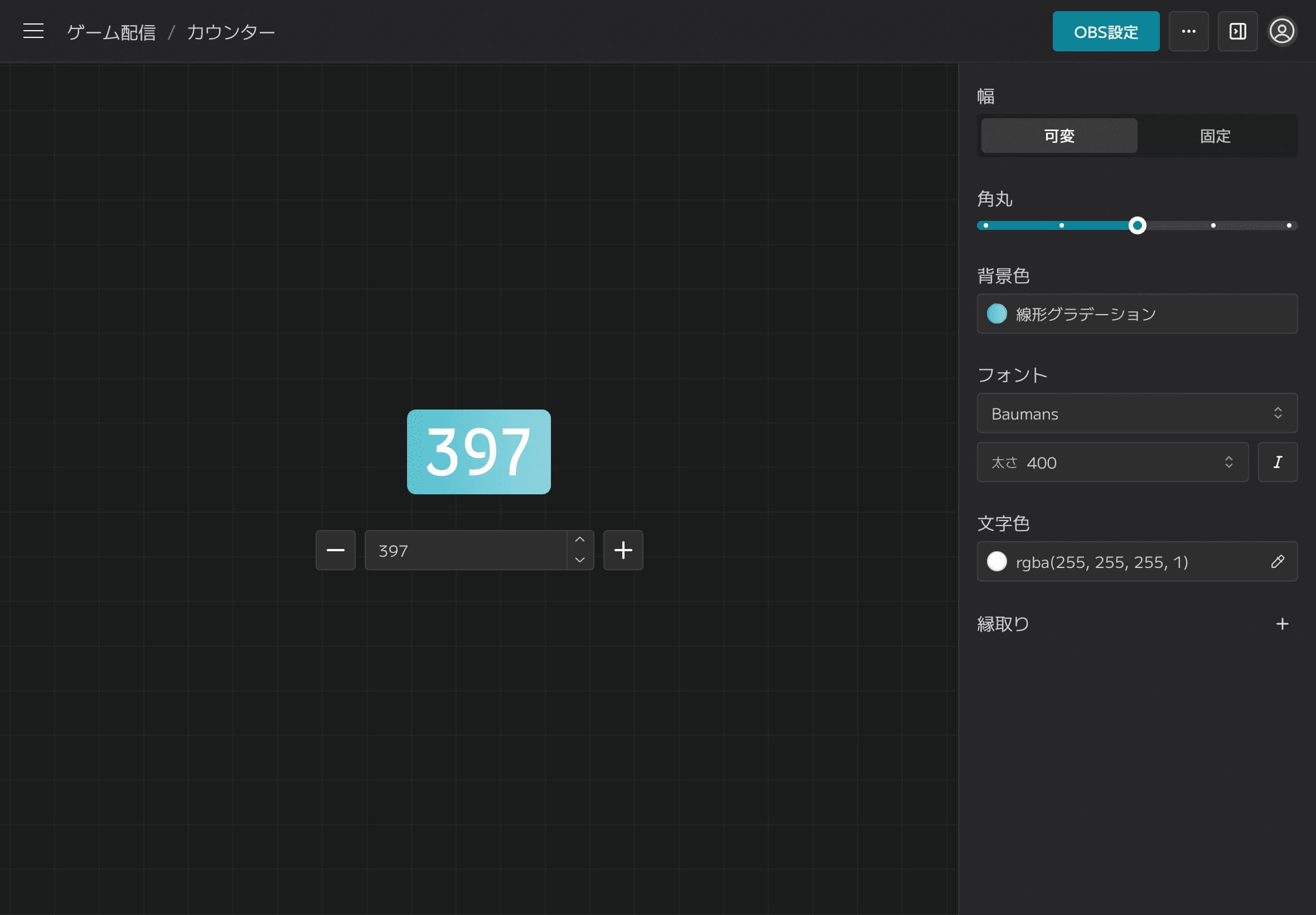Click the three-dots more options button
The width and height of the screenshot is (1316, 915).
coord(1188,31)
